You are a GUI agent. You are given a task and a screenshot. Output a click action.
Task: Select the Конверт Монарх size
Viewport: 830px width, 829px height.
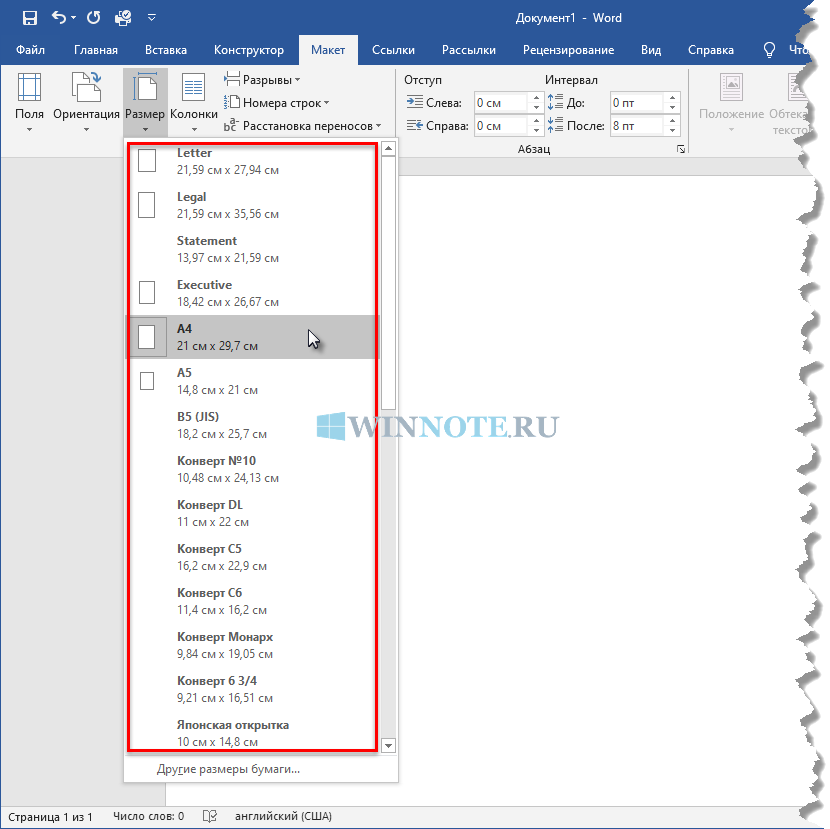click(253, 645)
